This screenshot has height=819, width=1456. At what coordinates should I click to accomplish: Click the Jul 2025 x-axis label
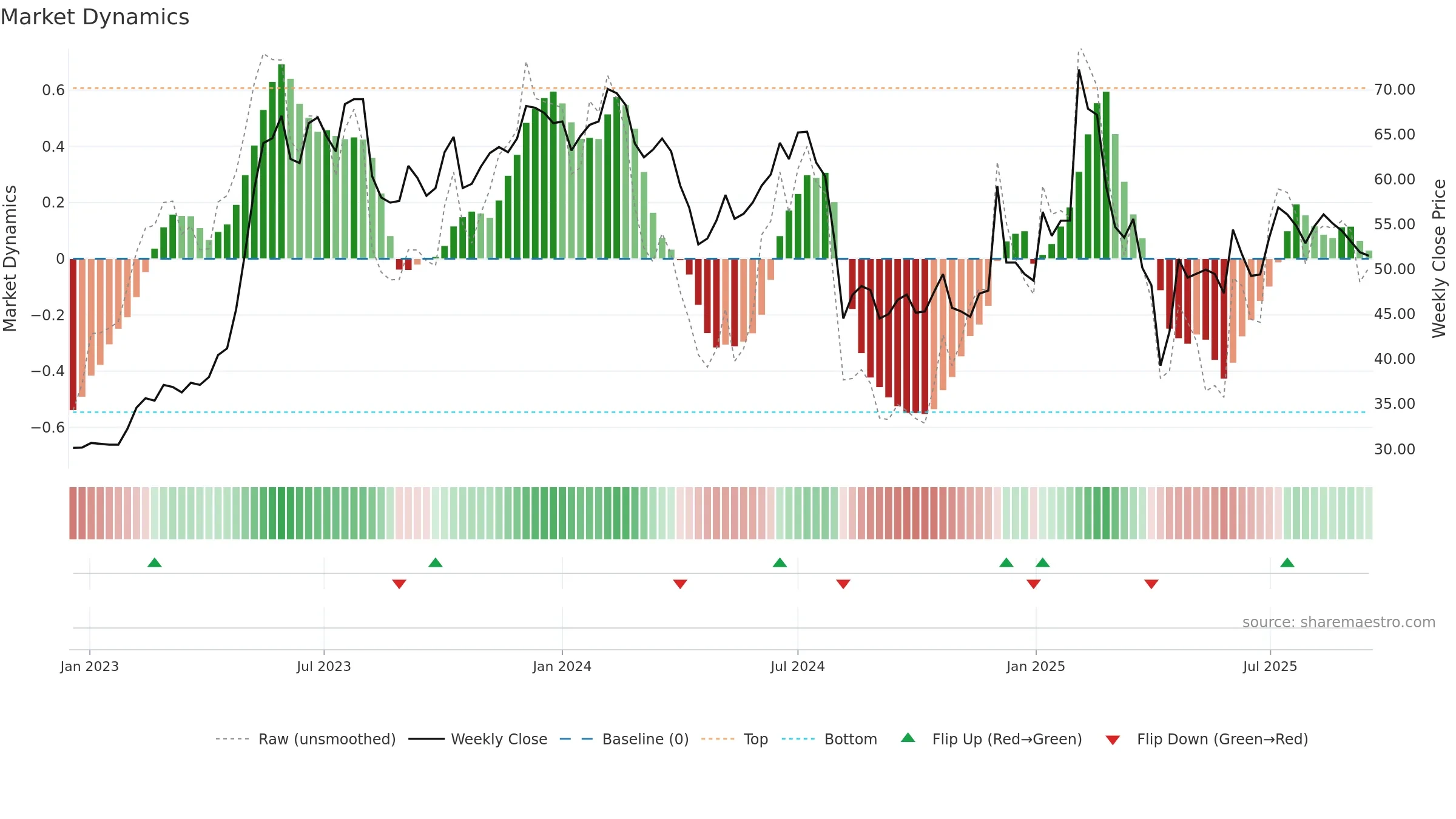click(1270, 666)
